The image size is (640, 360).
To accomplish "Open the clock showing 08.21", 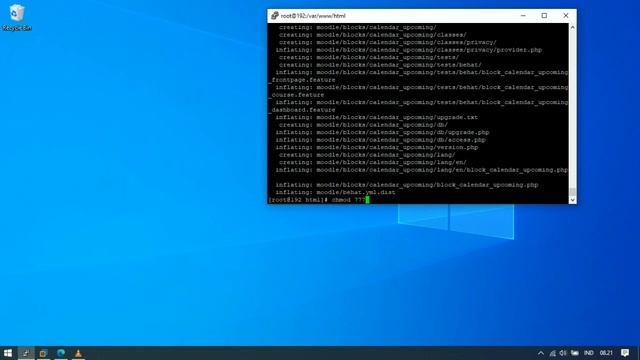I will point(606,353).
